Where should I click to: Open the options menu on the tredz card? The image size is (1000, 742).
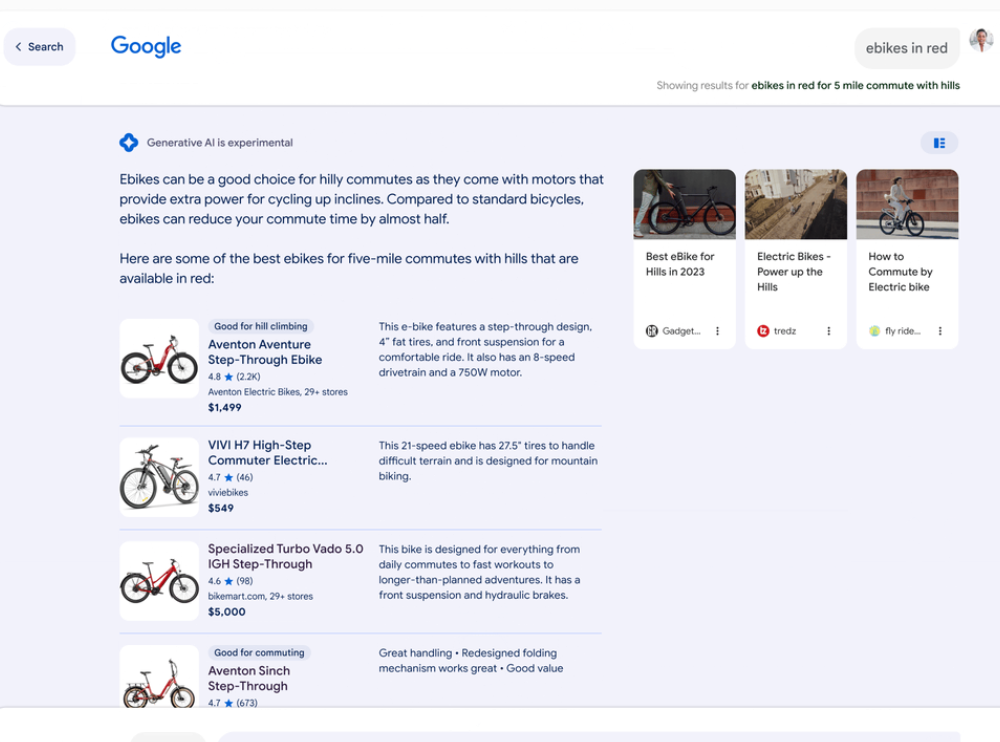tap(828, 330)
